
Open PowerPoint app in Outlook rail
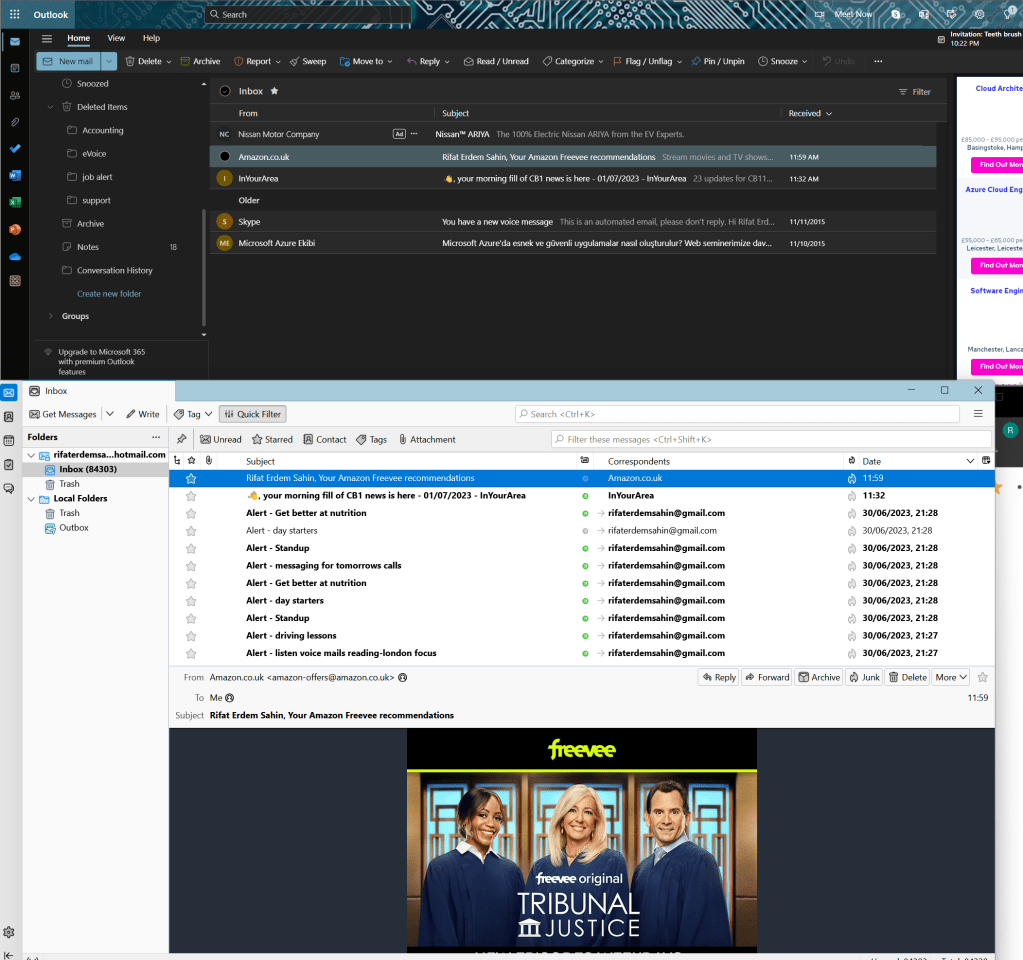coord(15,229)
